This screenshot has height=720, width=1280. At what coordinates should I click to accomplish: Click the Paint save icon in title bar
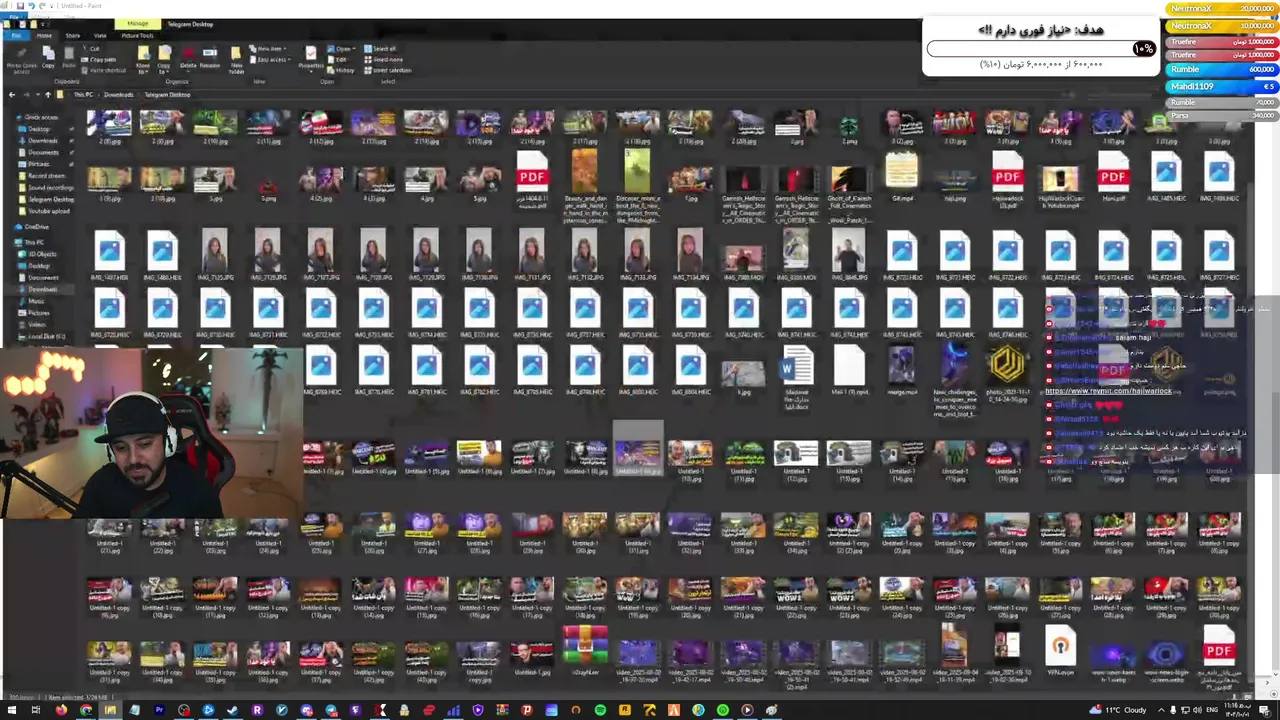20,6
